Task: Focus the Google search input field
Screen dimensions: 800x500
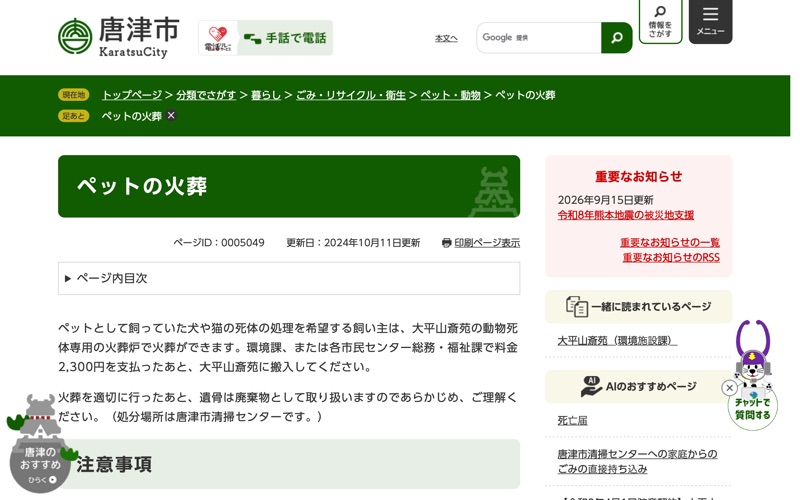Action: (x=539, y=38)
